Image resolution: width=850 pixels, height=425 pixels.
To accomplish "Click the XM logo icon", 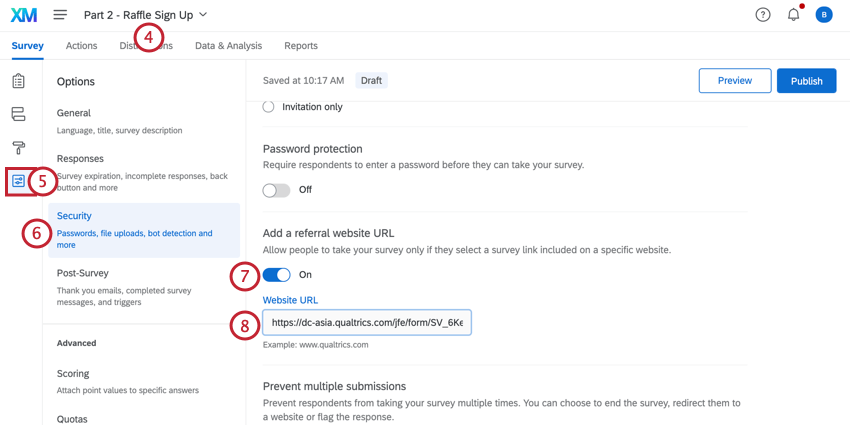I will (24, 15).
